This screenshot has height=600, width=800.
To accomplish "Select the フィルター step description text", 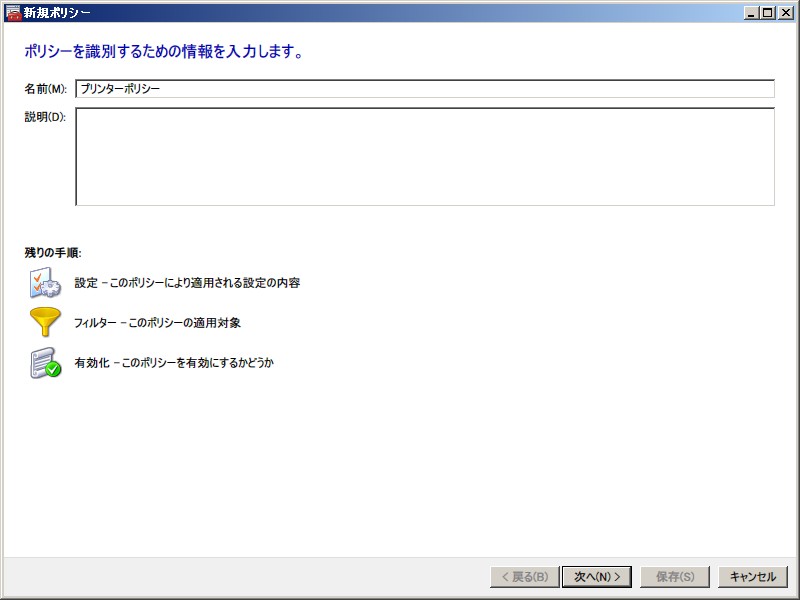I will click(157, 323).
